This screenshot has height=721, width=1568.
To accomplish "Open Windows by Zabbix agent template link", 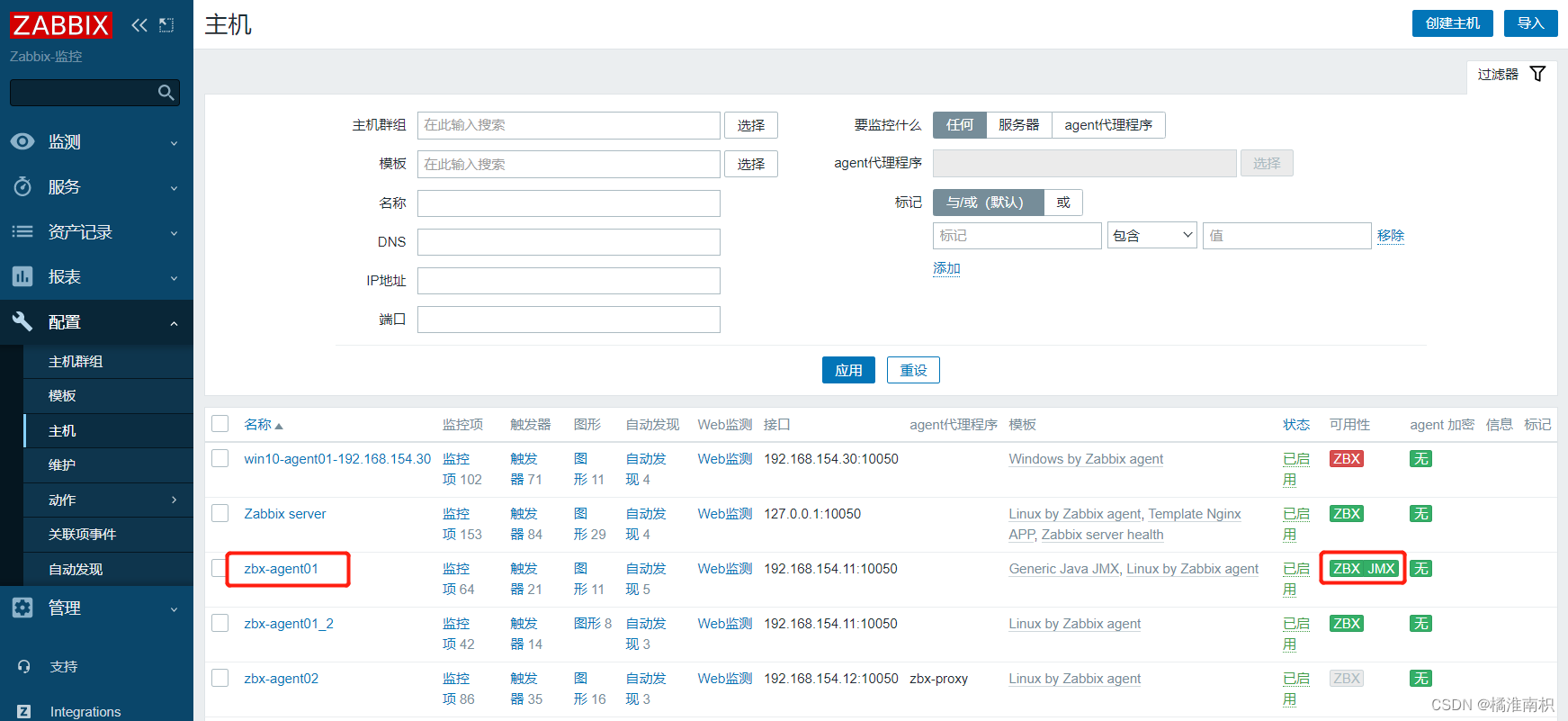I will [1086, 459].
